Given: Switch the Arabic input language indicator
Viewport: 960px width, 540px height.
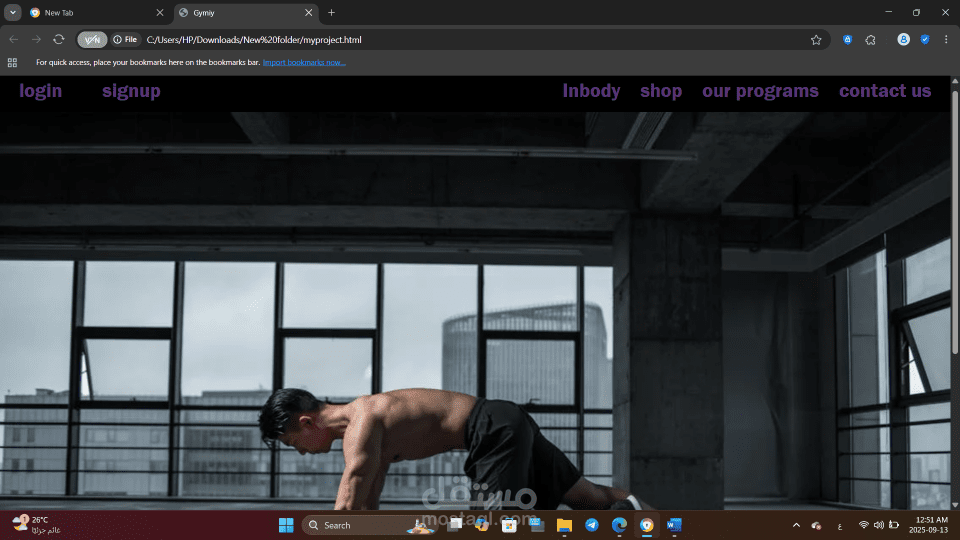Looking at the screenshot, I should (x=840, y=526).
